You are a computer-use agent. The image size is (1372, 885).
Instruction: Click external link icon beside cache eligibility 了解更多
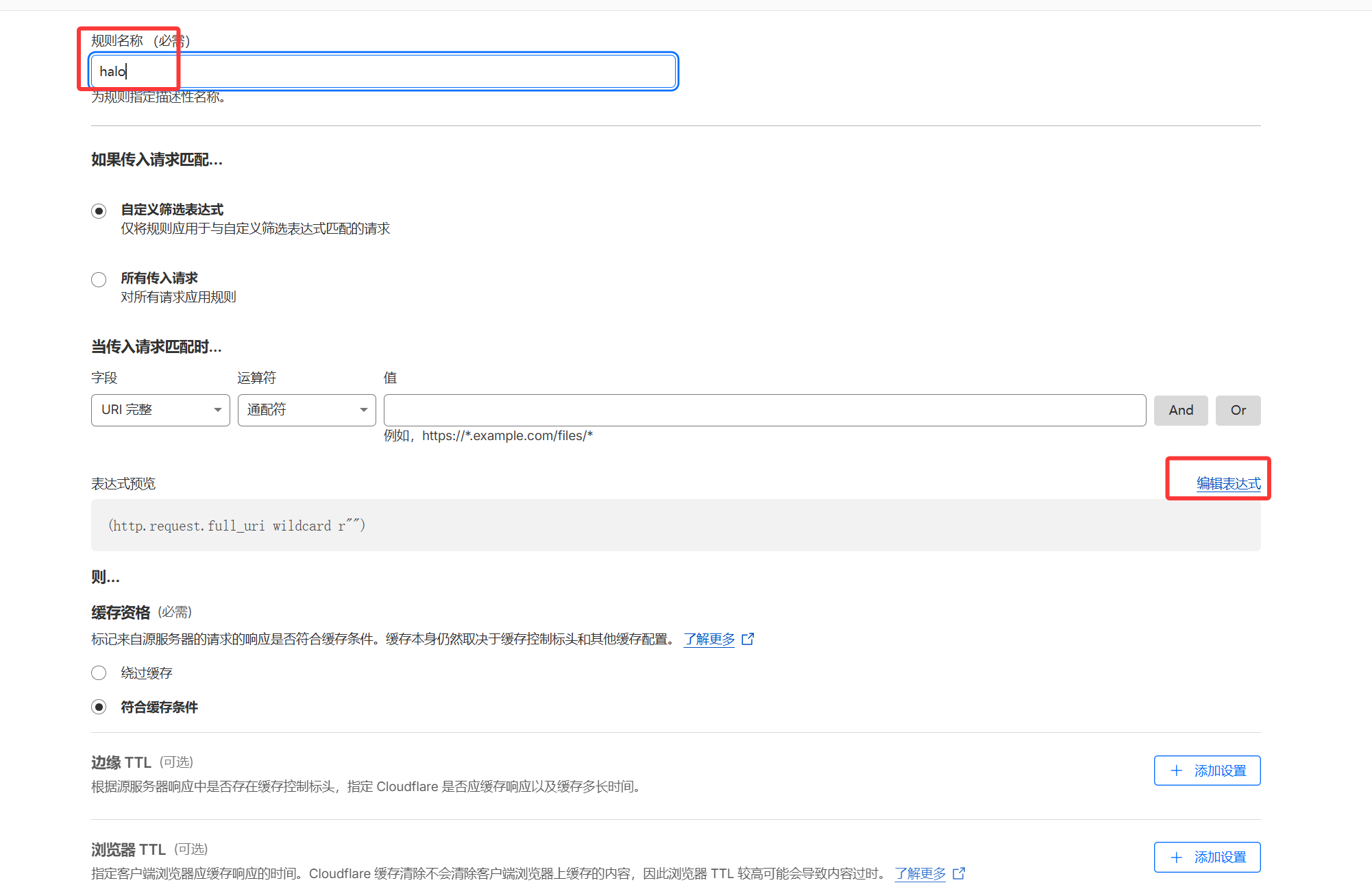click(x=748, y=639)
